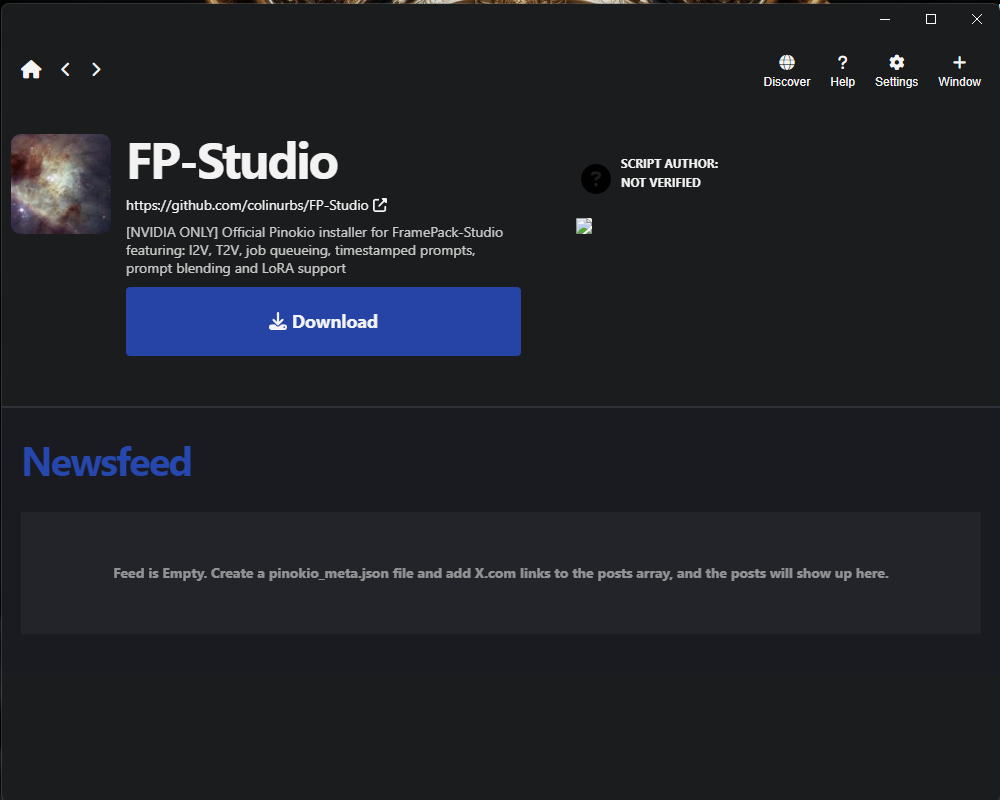Open the Discover page

(786, 71)
